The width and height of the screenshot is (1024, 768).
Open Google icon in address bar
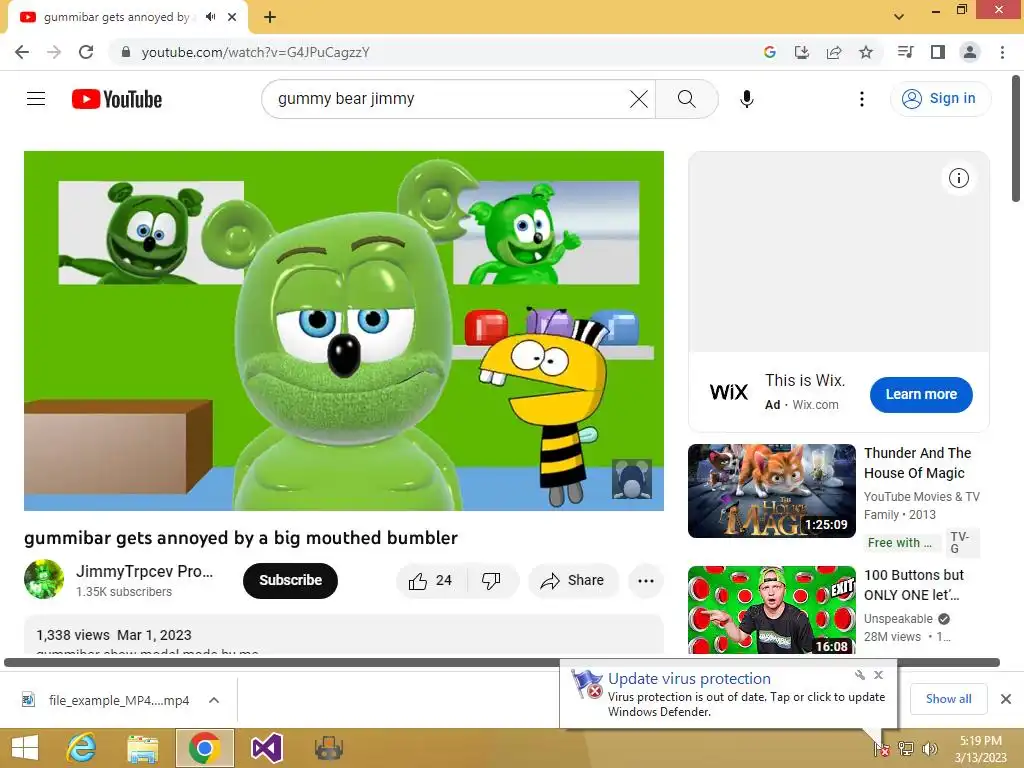coord(769,52)
